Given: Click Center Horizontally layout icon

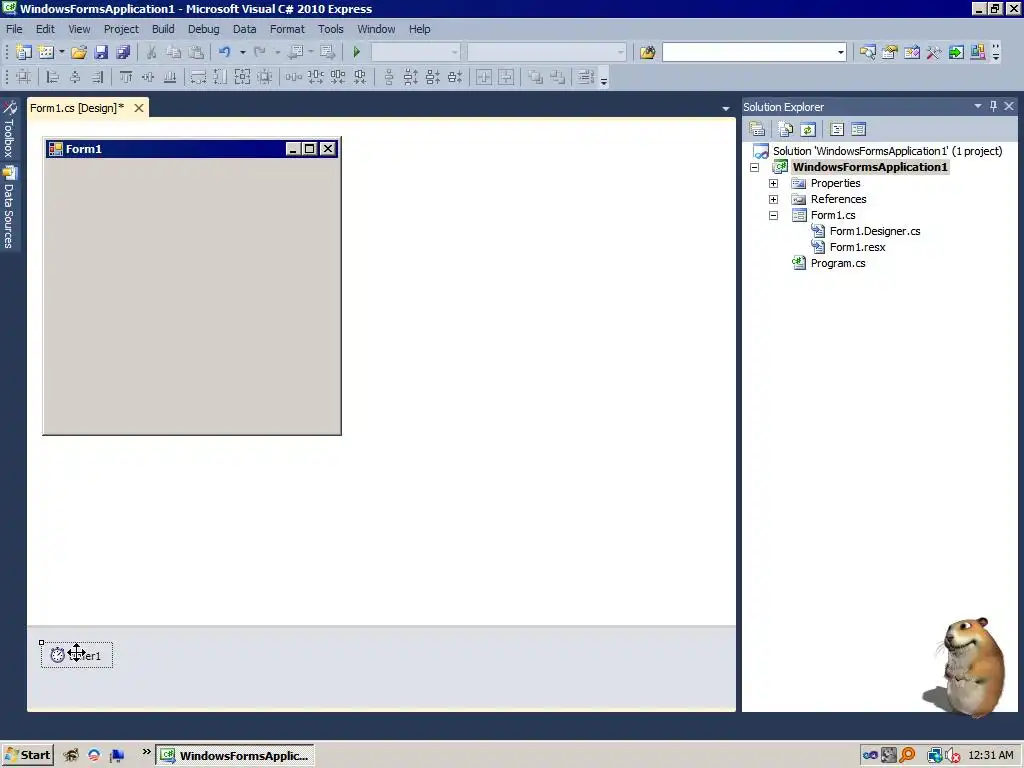Looking at the screenshot, I should click(x=484, y=77).
